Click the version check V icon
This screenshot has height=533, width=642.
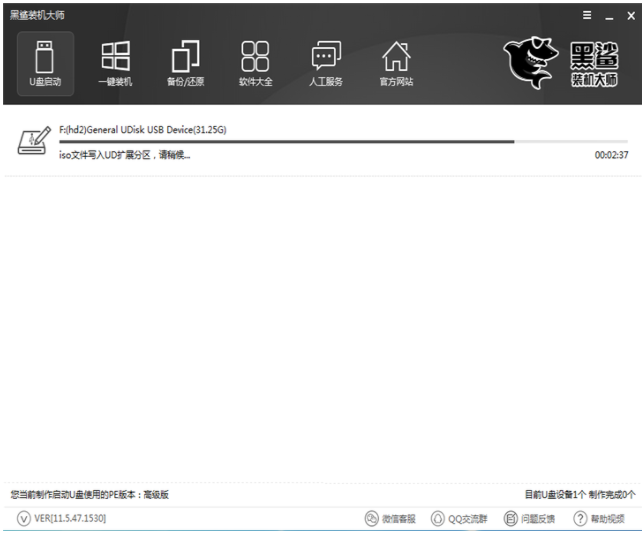pyautogui.click(x=24, y=518)
